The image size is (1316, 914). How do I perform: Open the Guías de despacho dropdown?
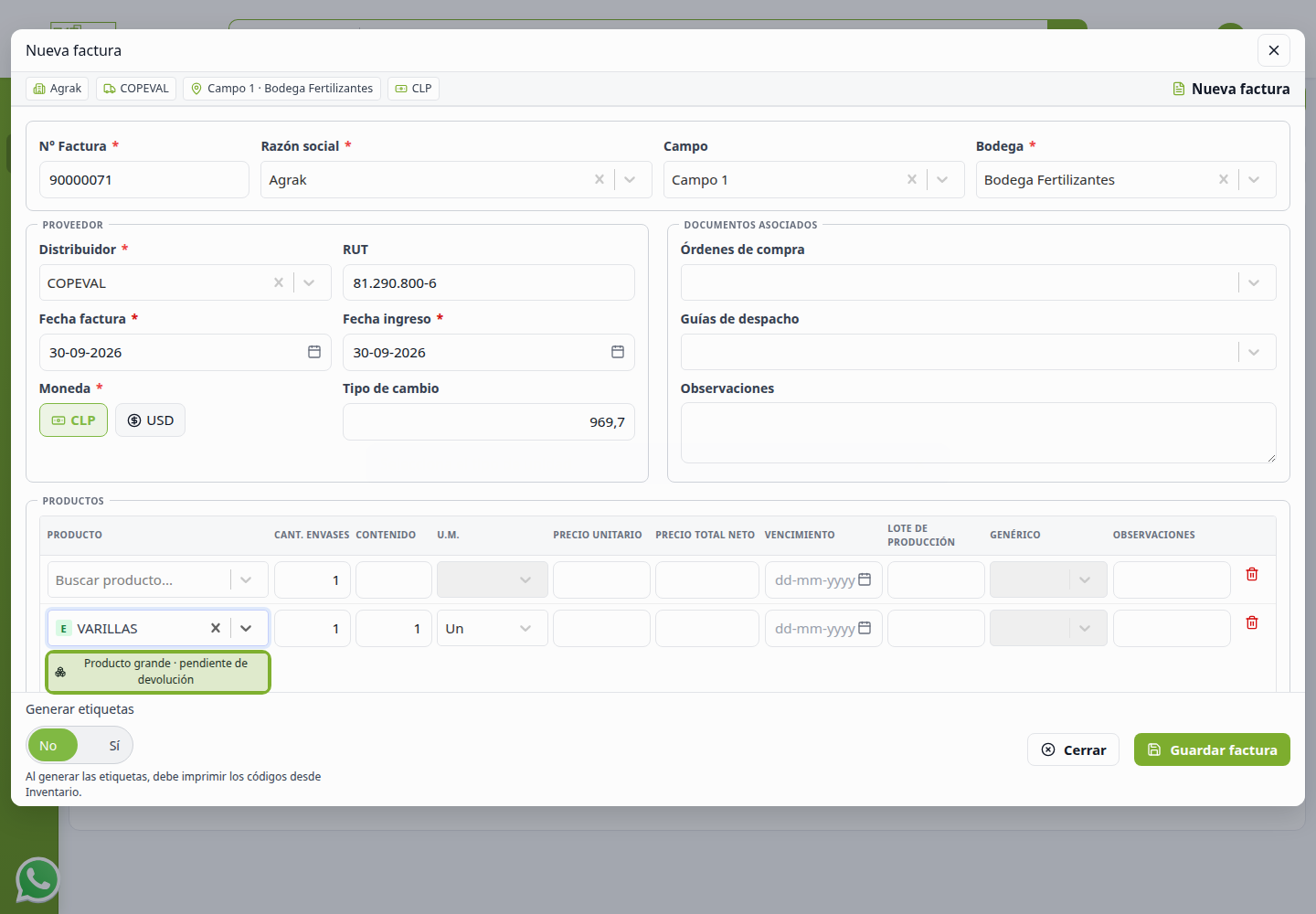tap(978, 352)
